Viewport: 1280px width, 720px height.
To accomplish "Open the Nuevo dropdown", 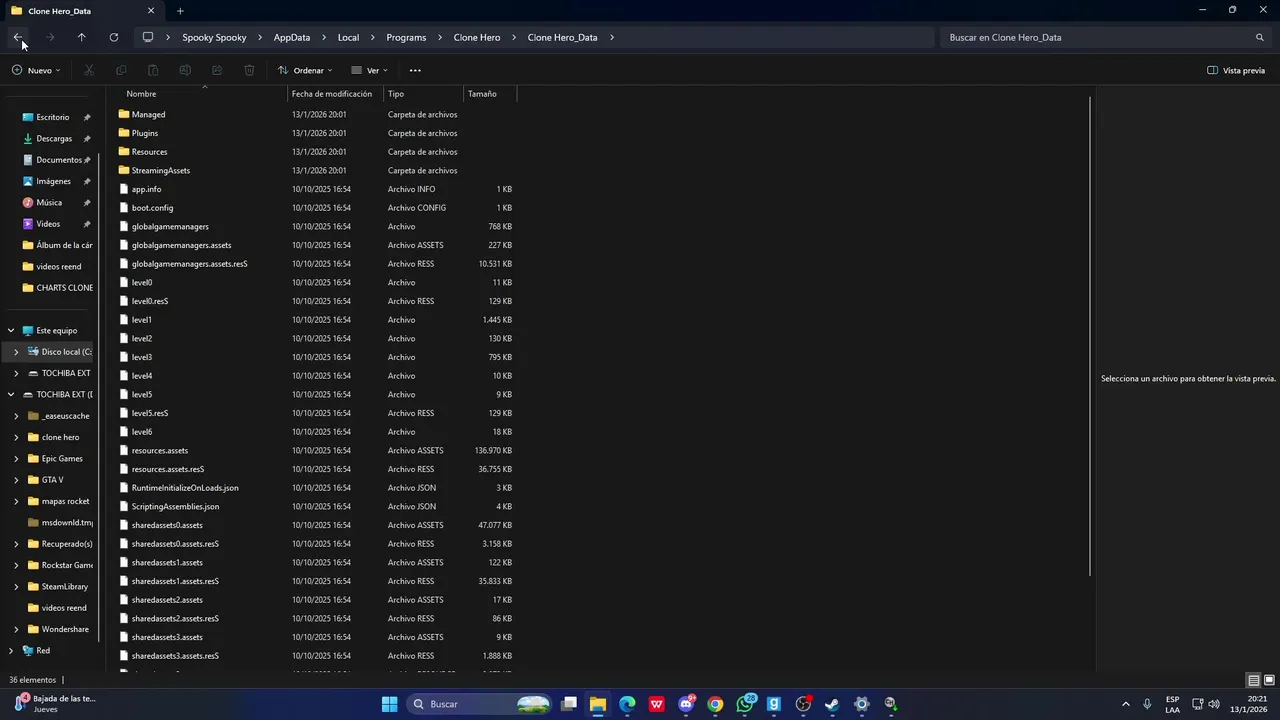I will point(36,70).
